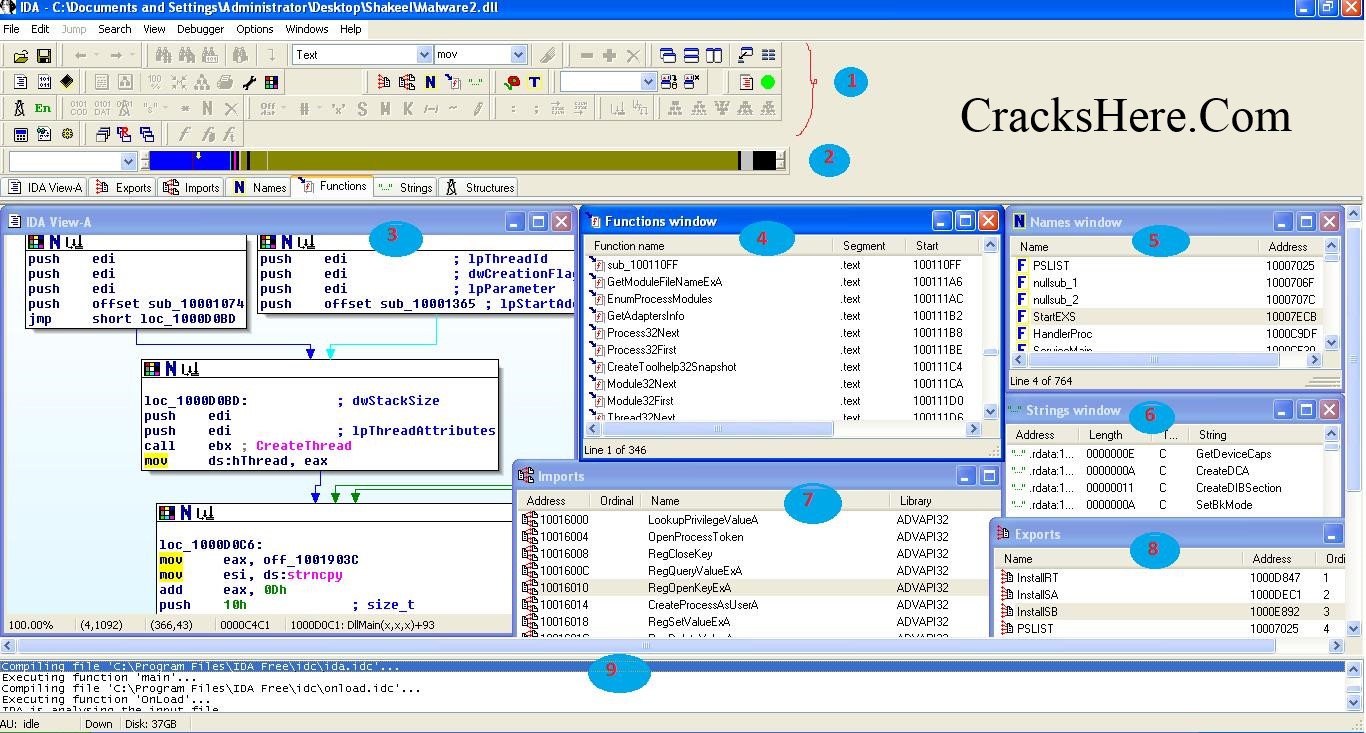Open the Debugger menu
The width and height of the screenshot is (1366, 733).
pos(200,29)
